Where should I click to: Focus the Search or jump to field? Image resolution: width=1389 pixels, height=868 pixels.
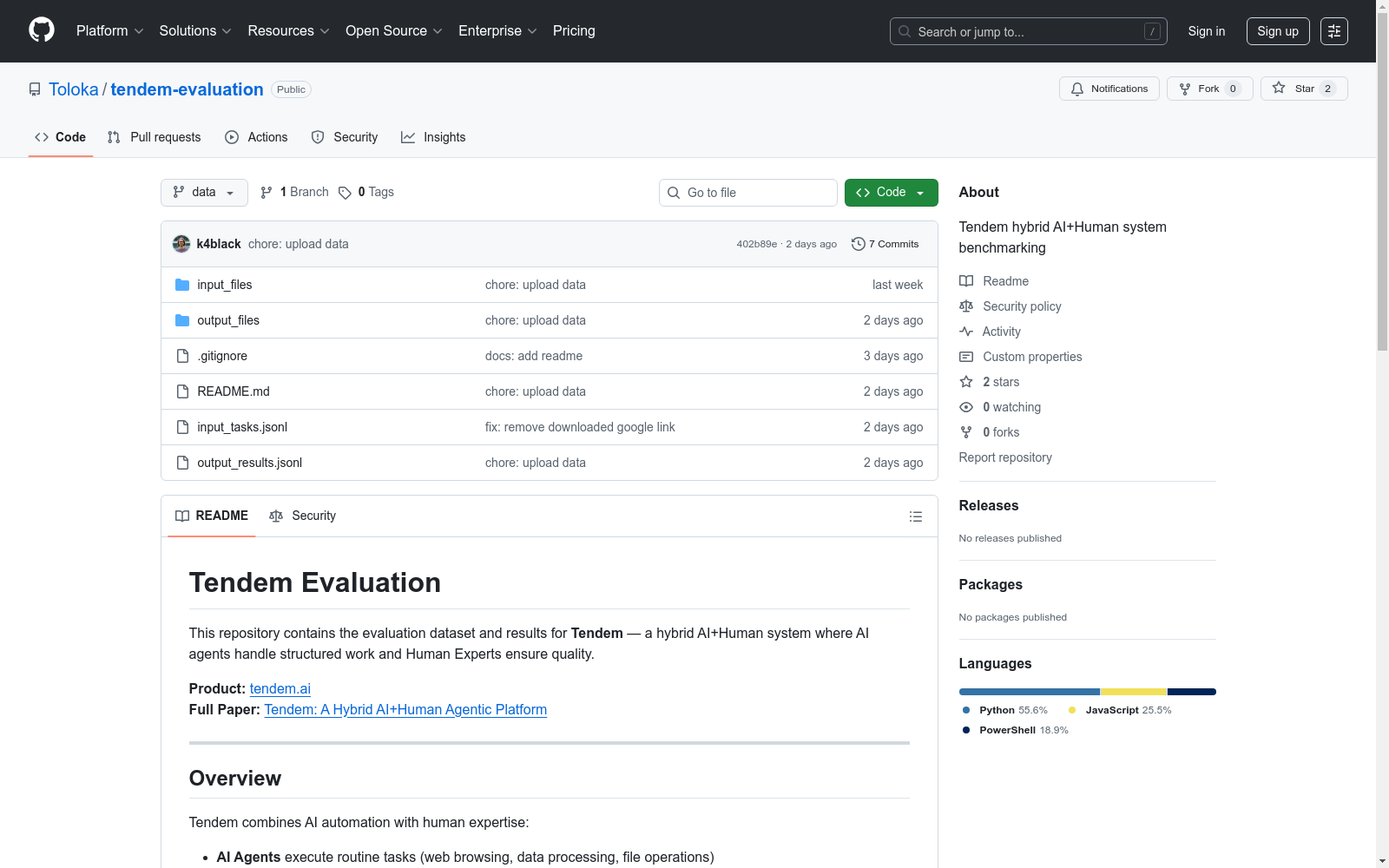1029,31
